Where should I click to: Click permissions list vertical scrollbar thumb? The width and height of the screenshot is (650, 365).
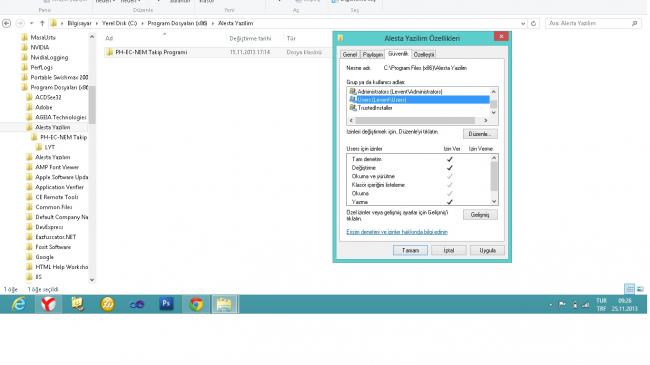click(x=494, y=176)
